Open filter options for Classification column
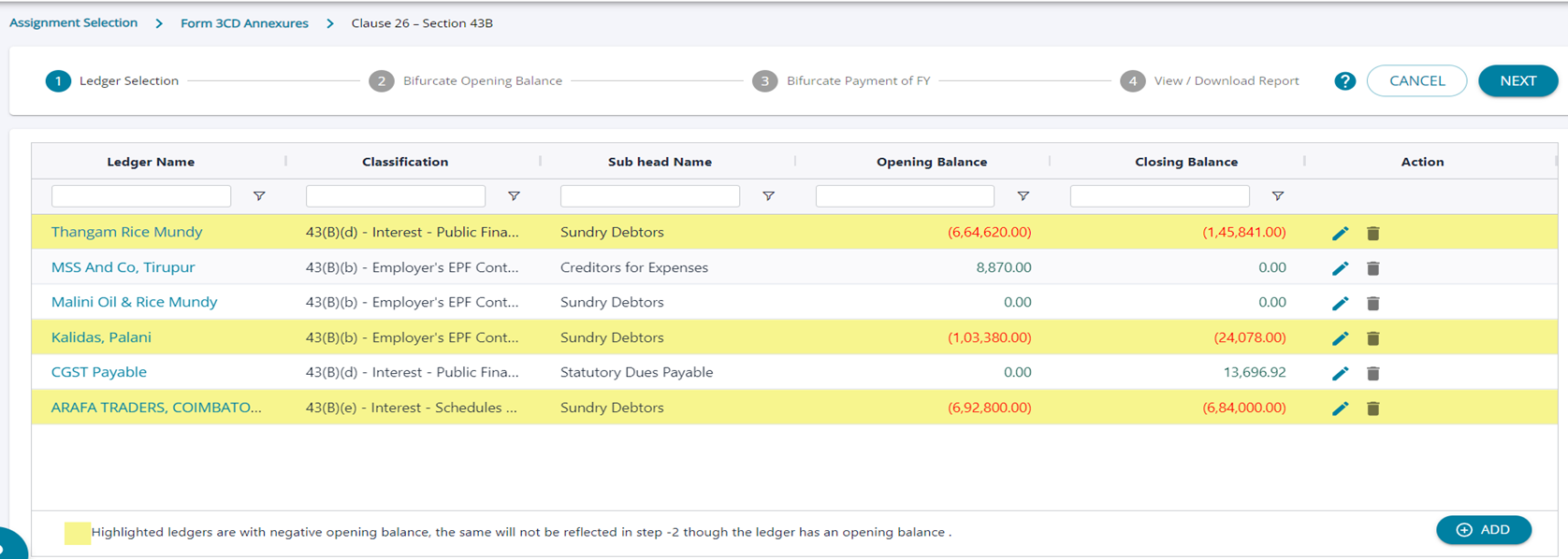The height and width of the screenshot is (559, 1568). [x=514, y=196]
